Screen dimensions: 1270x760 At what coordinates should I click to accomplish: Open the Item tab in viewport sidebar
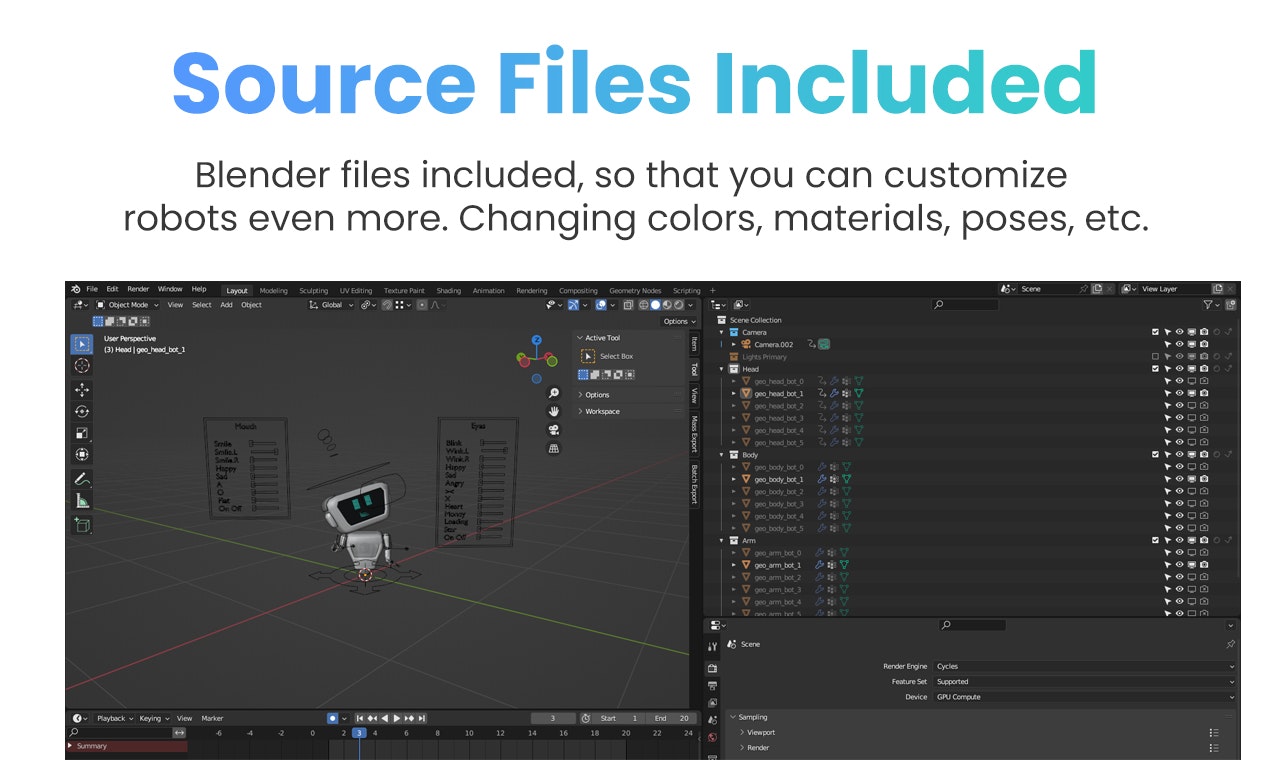tap(694, 344)
